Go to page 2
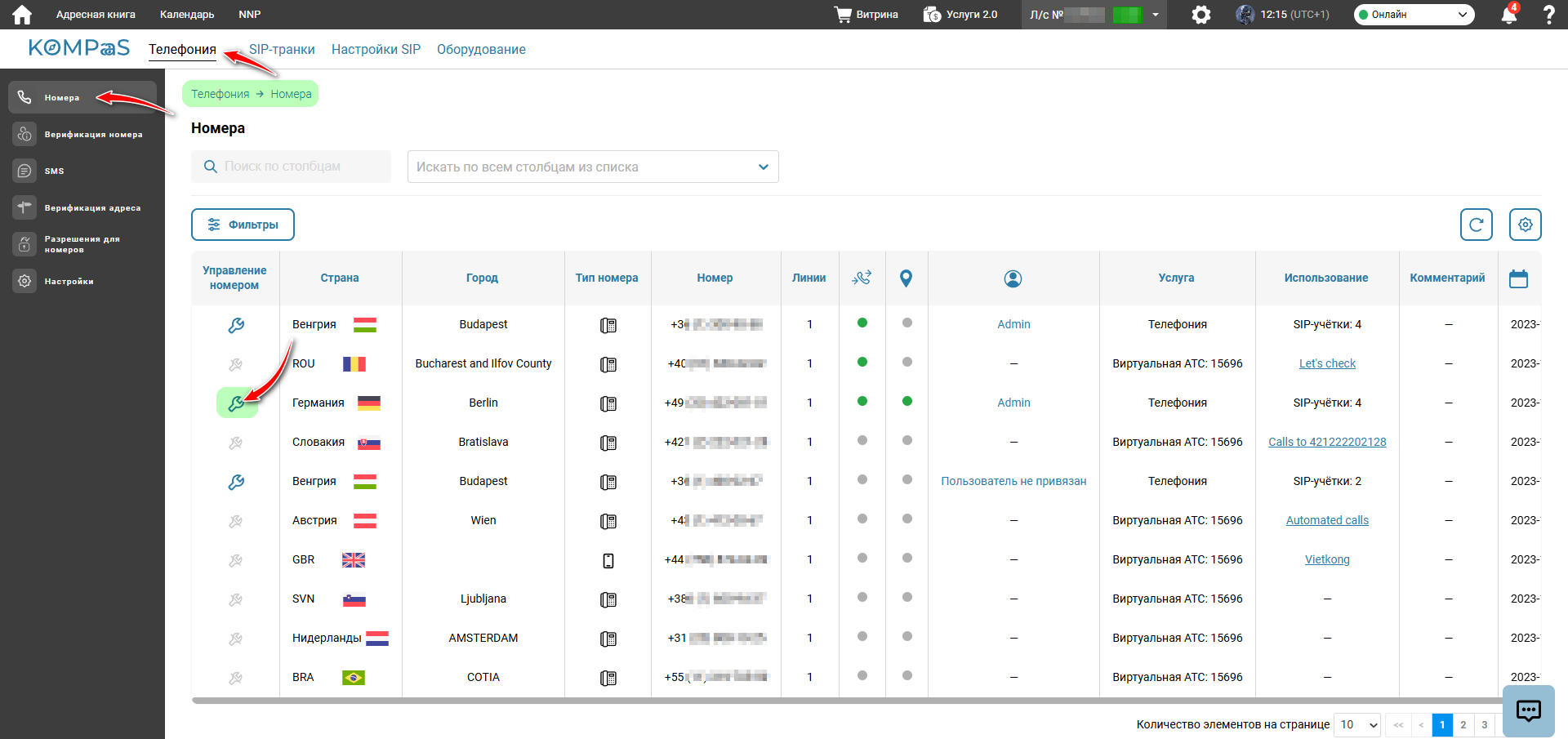 pos(1463,724)
